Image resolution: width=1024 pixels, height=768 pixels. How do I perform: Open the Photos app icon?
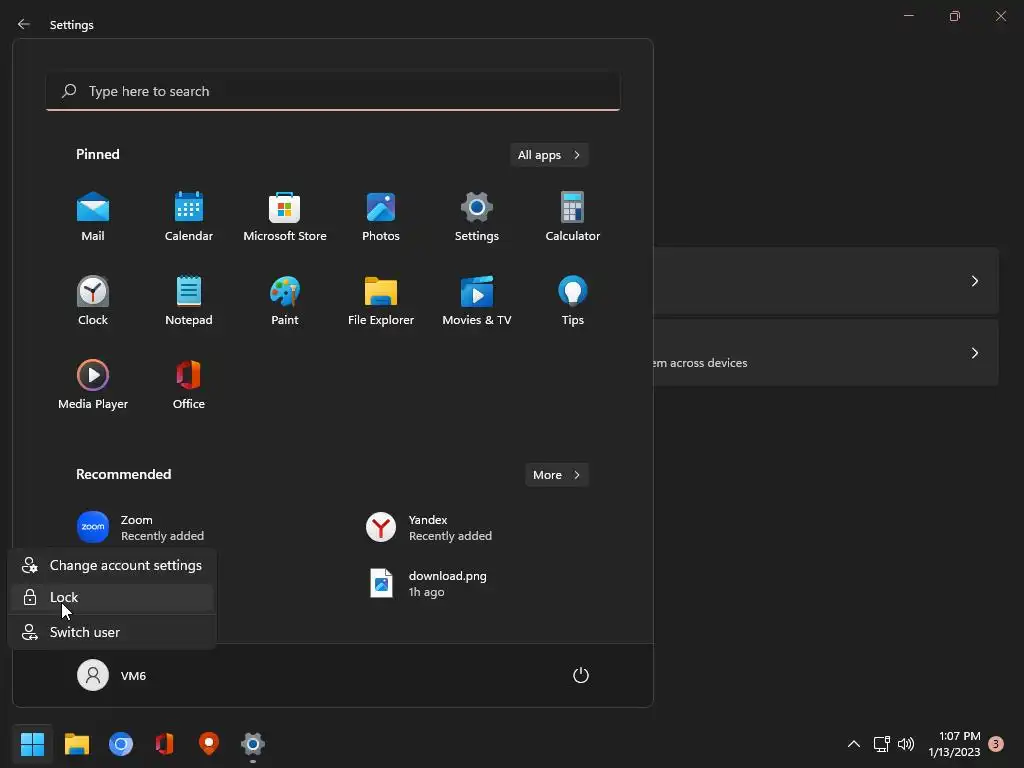(381, 217)
